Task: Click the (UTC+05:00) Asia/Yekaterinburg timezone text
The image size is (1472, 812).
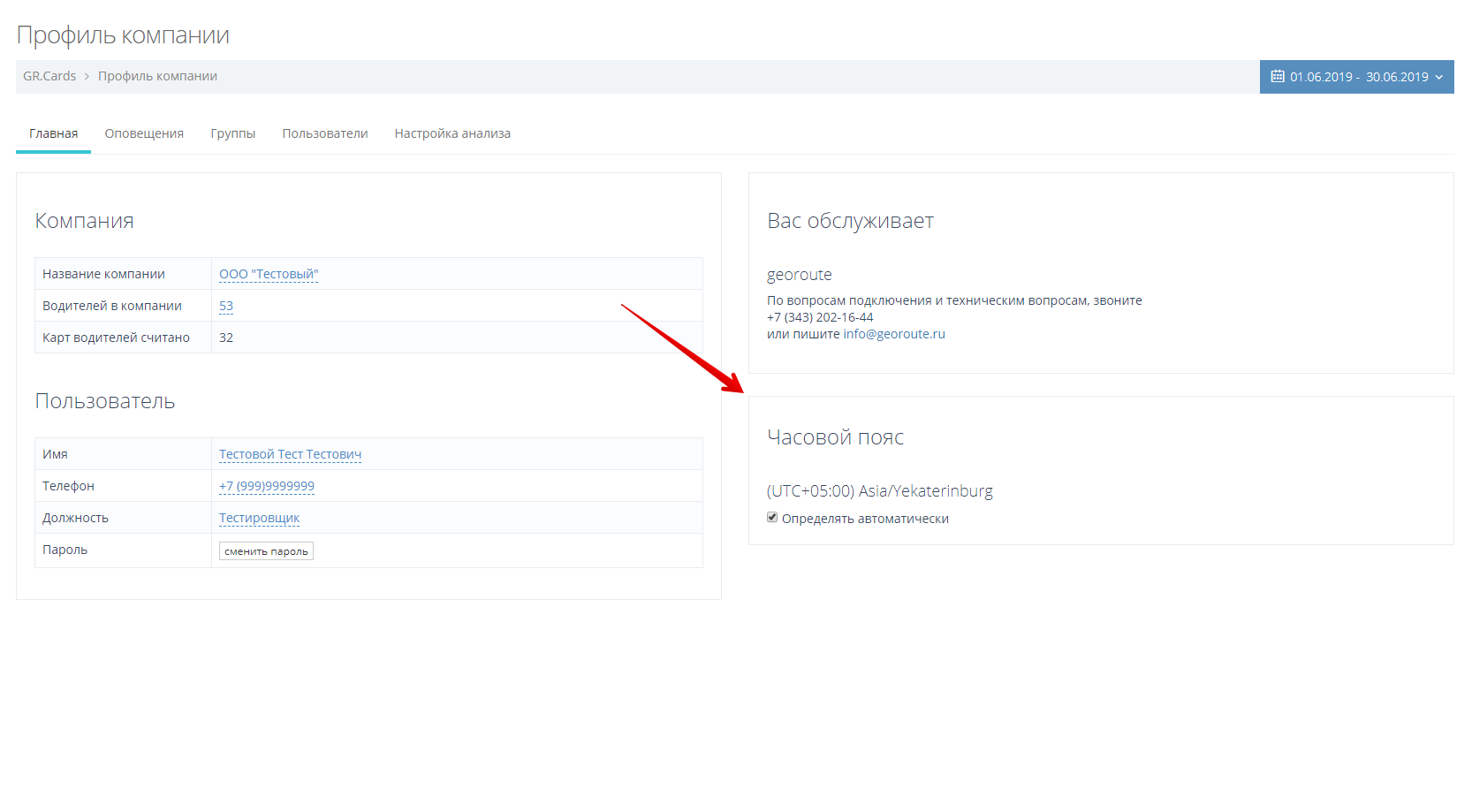Action: coord(879,491)
